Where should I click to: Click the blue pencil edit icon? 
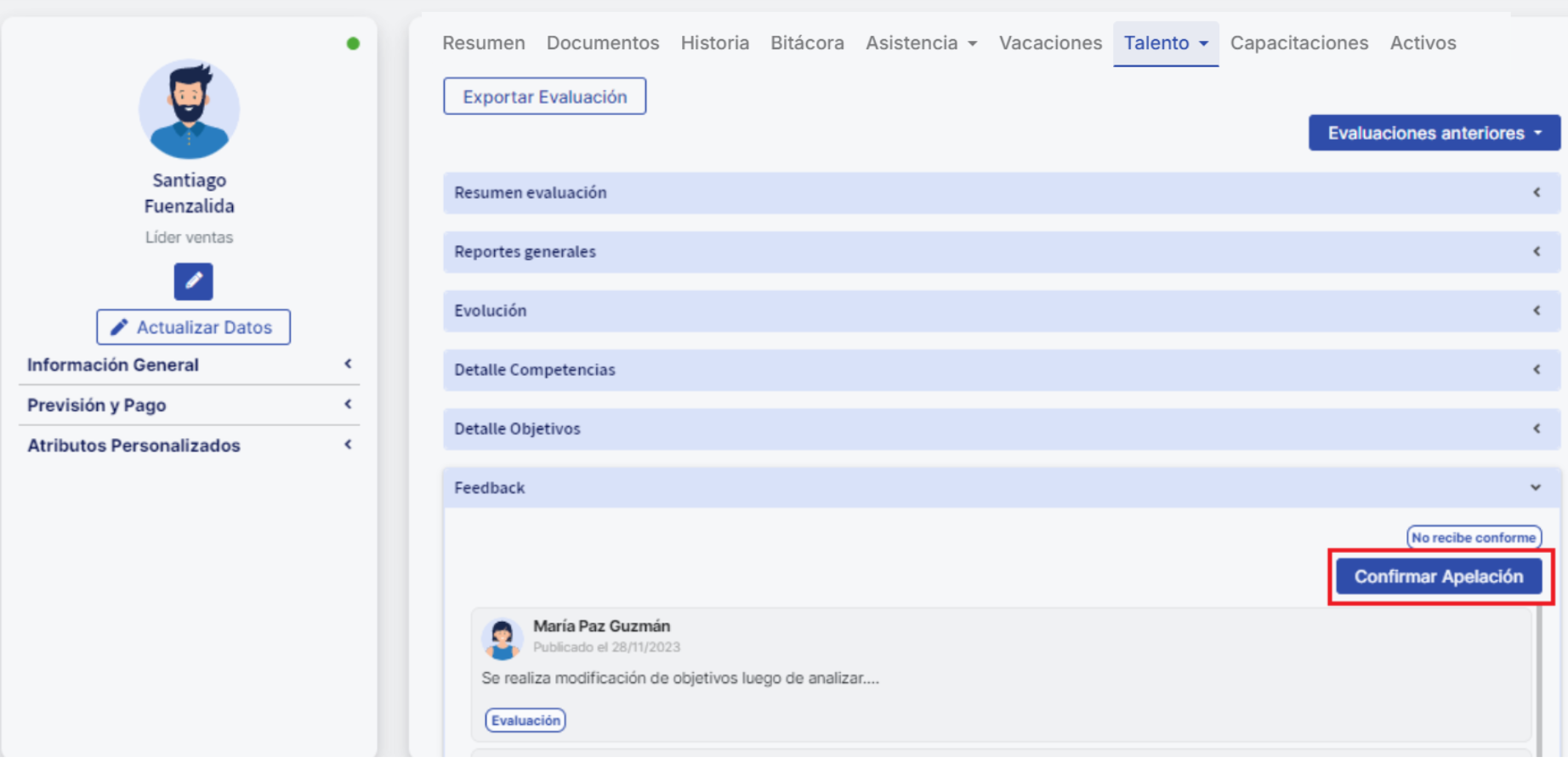[193, 282]
